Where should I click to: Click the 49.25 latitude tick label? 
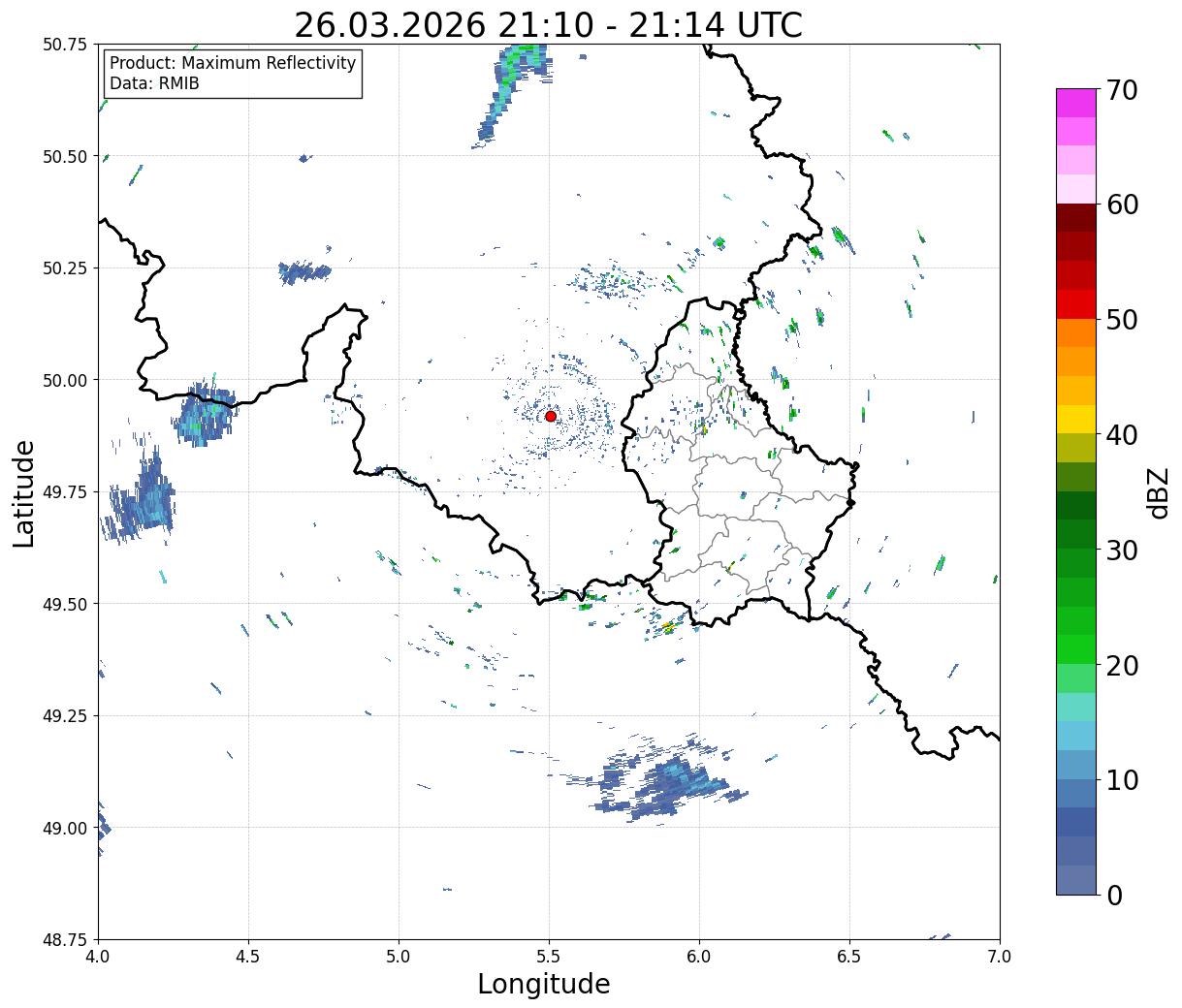(x=65, y=716)
